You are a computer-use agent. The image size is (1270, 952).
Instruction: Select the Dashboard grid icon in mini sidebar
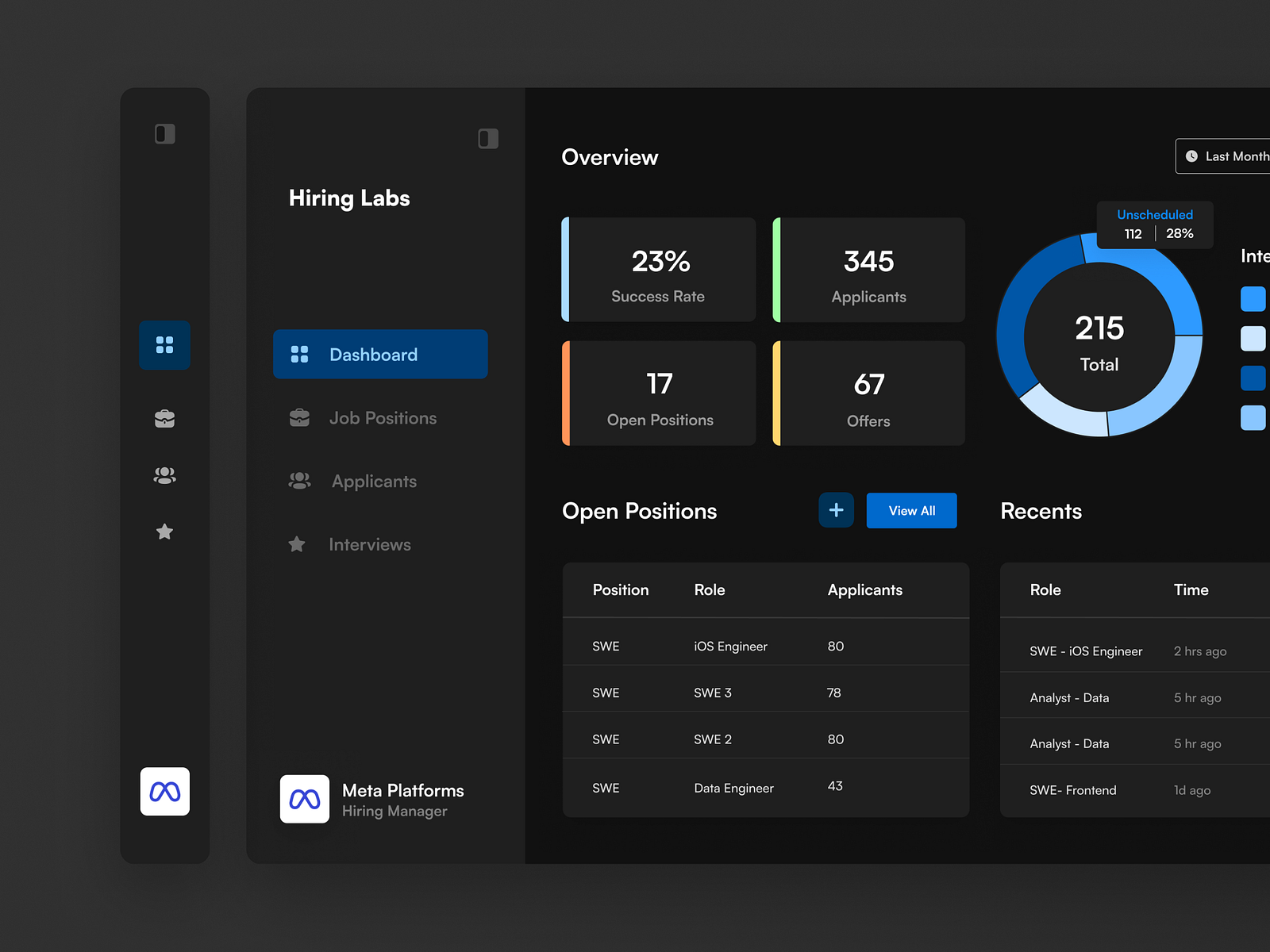pyautogui.click(x=164, y=345)
